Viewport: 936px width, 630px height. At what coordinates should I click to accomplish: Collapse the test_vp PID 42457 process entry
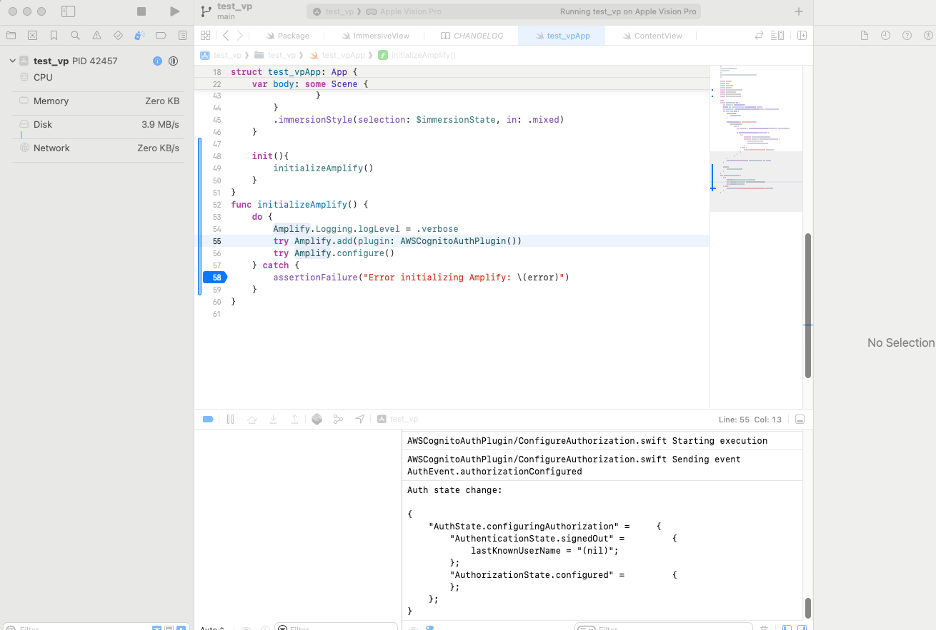(10, 61)
